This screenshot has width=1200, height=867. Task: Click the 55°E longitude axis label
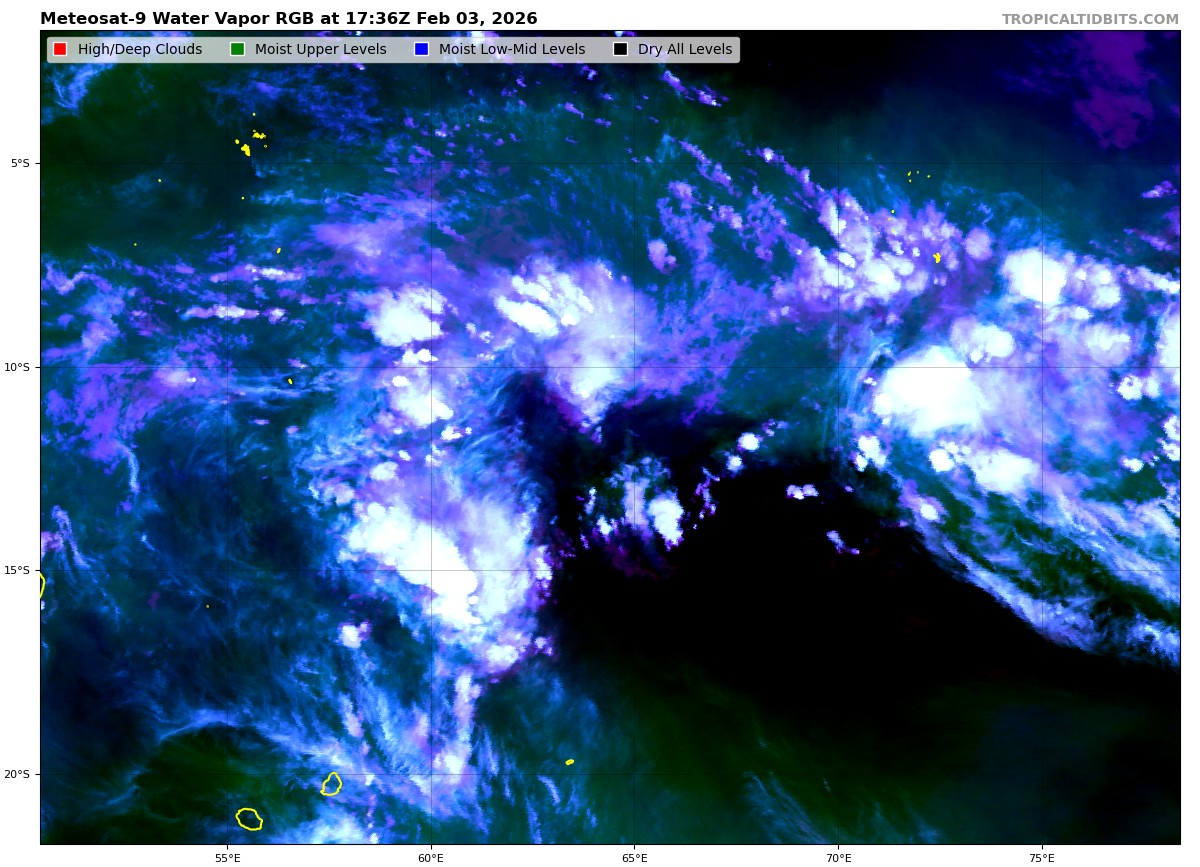pos(227,857)
